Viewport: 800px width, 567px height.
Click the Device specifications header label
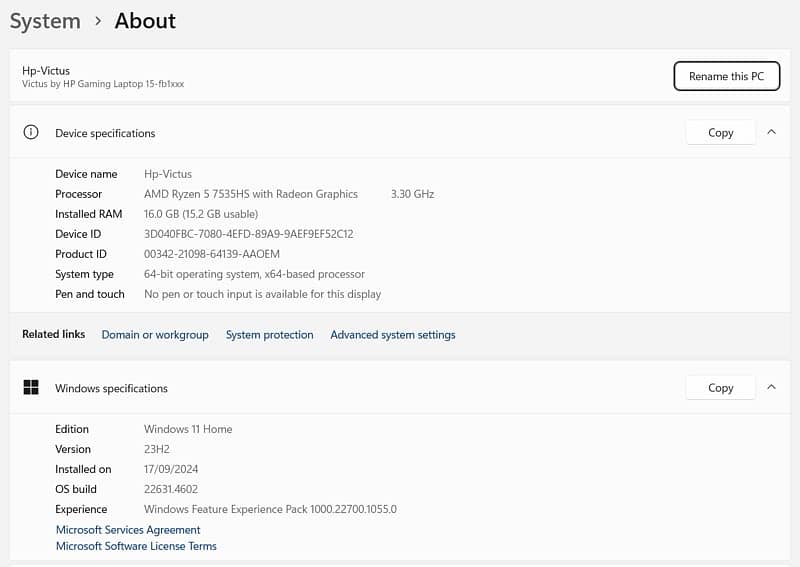pos(105,133)
